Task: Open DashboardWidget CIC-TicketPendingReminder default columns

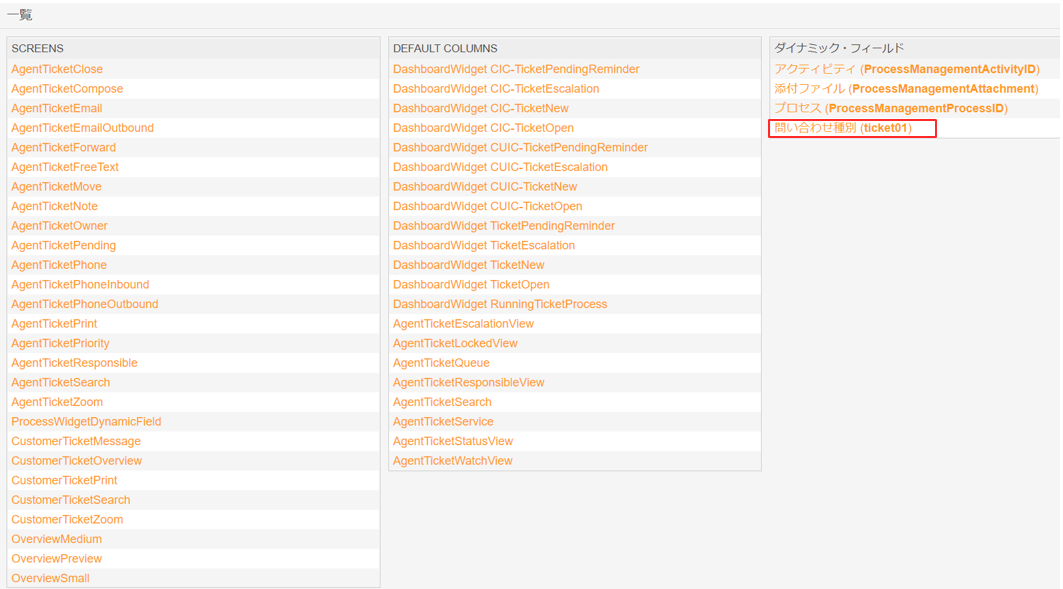Action: point(516,69)
